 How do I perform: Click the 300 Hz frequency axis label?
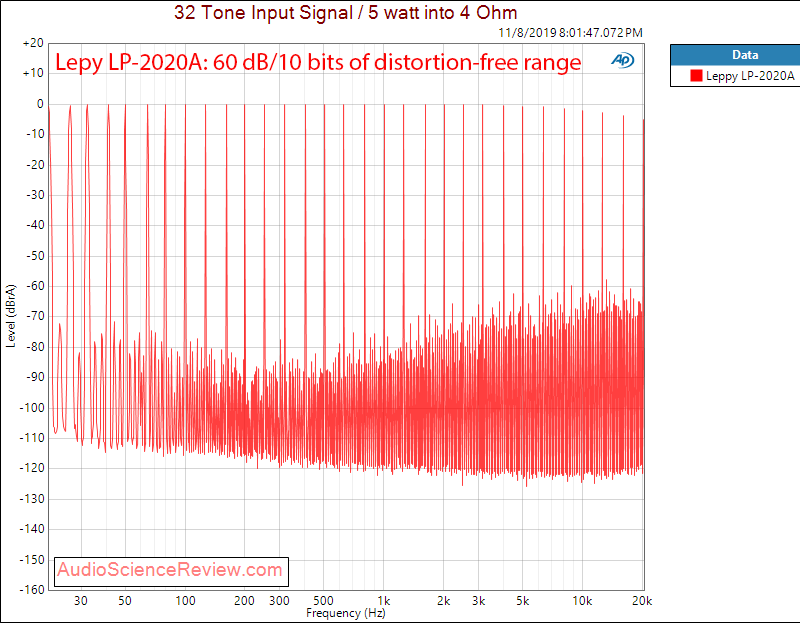point(279,601)
